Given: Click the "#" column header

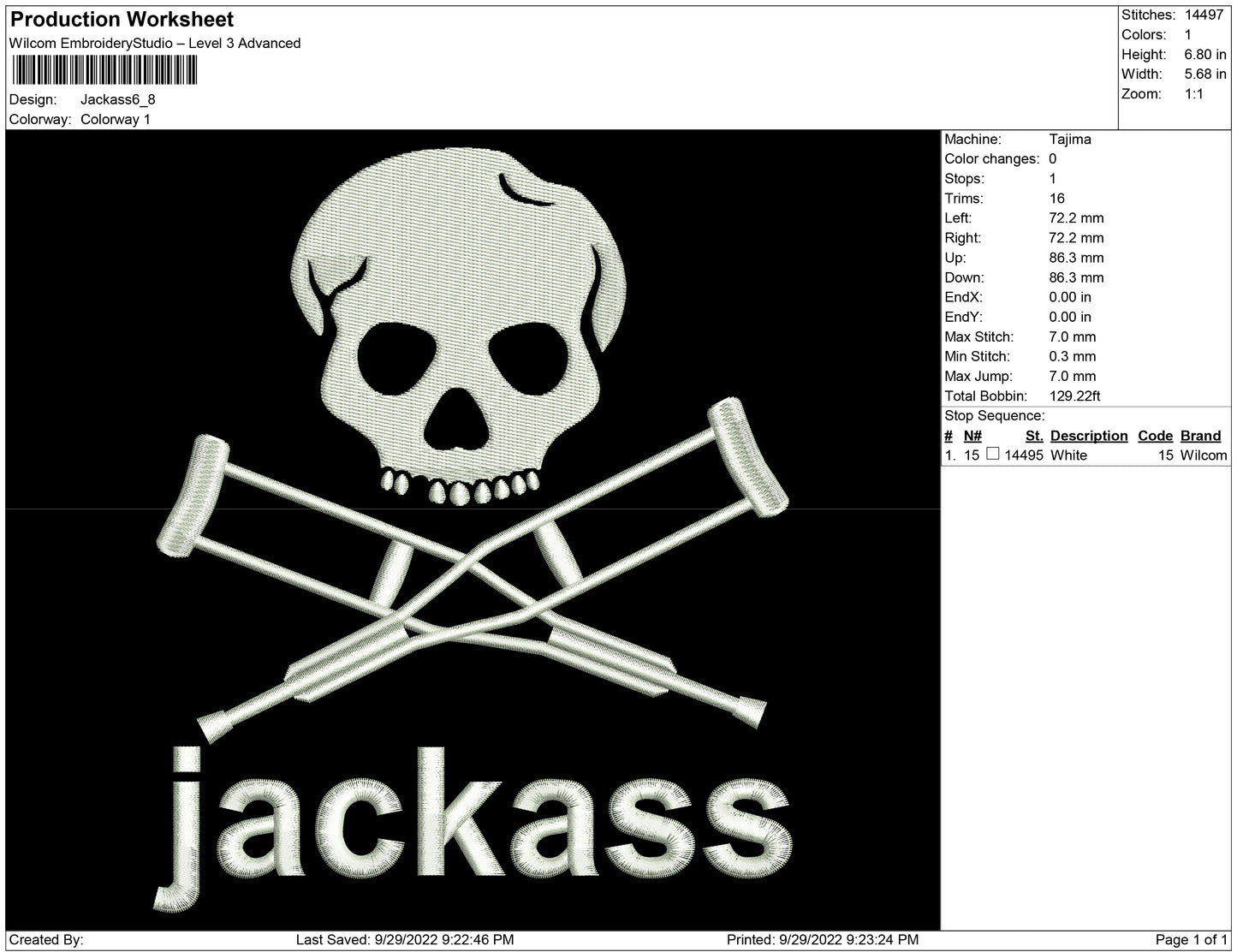Looking at the screenshot, I should coord(949,436).
